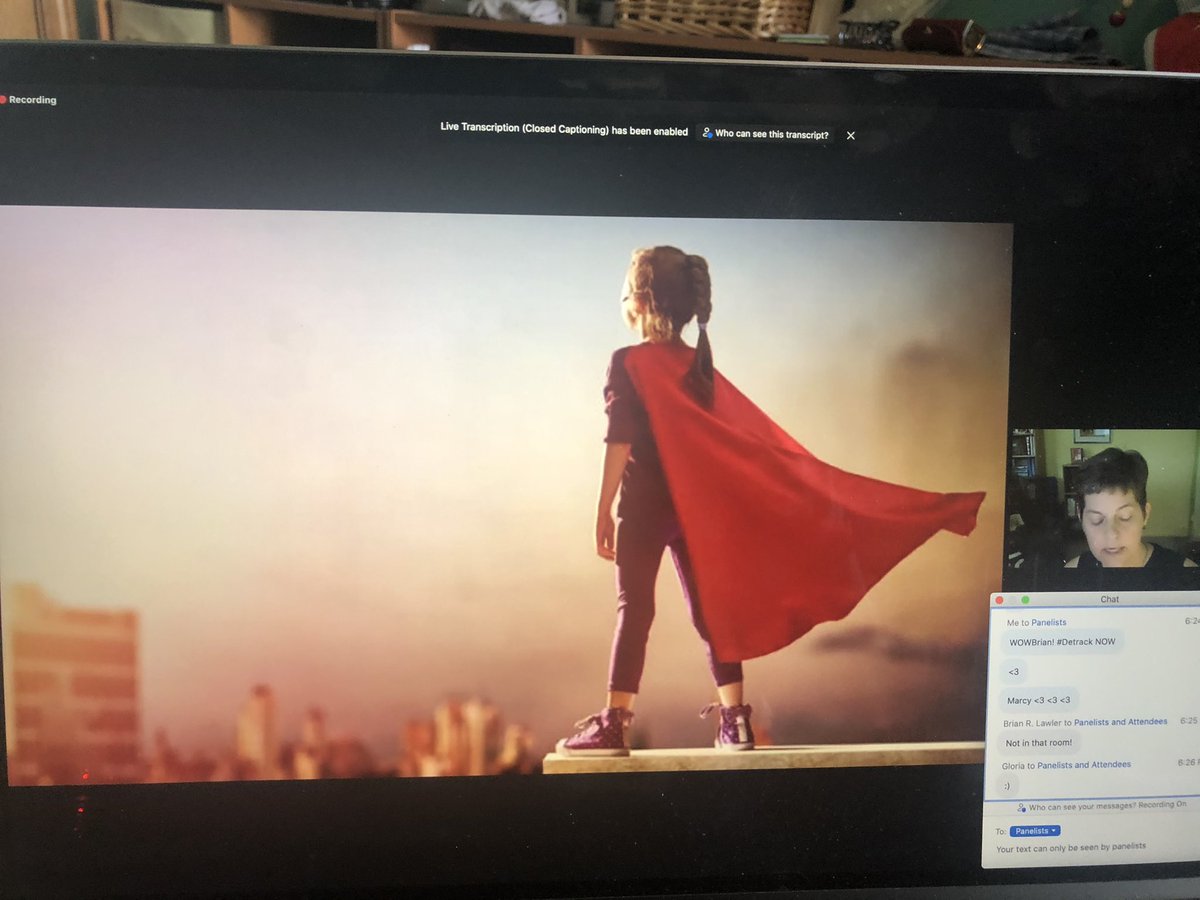Click the red close button on Chat window
1200x900 pixels.
point(999,599)
